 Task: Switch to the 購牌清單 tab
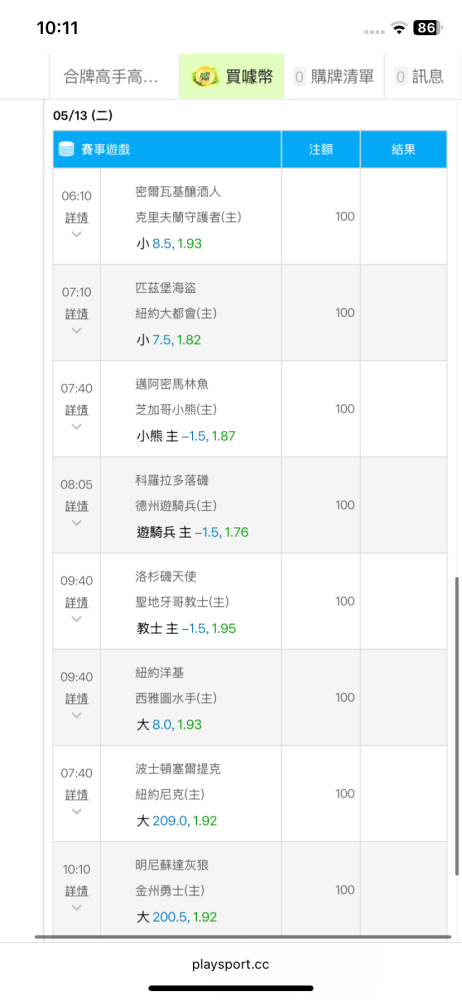(x=334, y=77)
